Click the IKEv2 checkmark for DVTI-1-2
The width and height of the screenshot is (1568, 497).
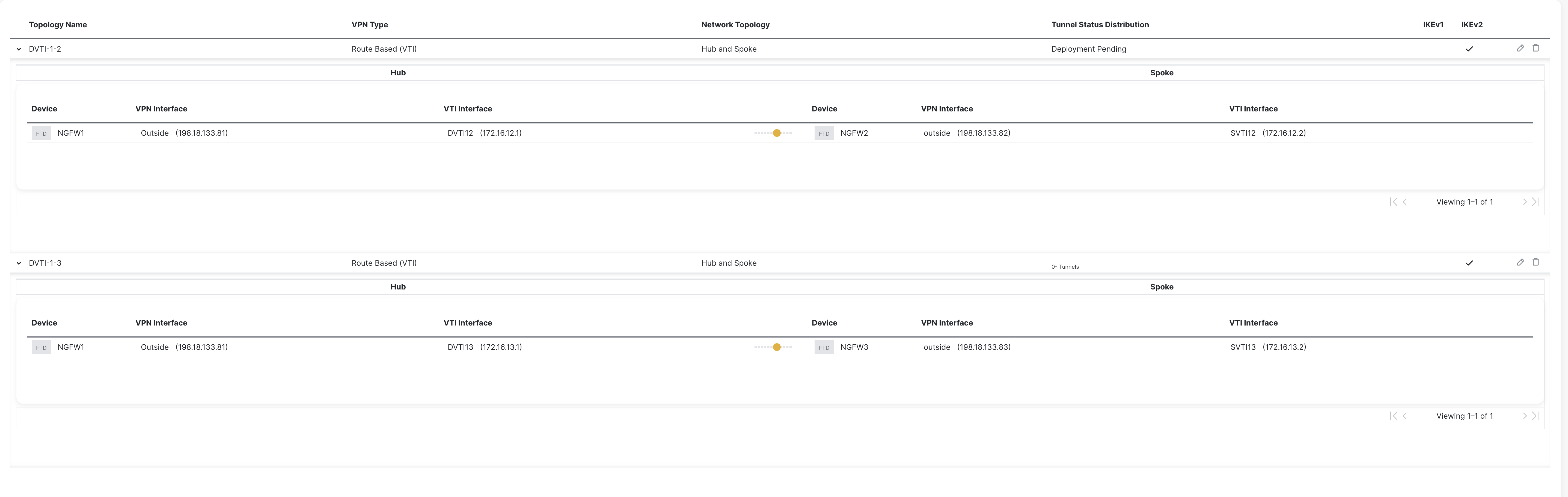pyautogui.click(x=1469, y=49)
